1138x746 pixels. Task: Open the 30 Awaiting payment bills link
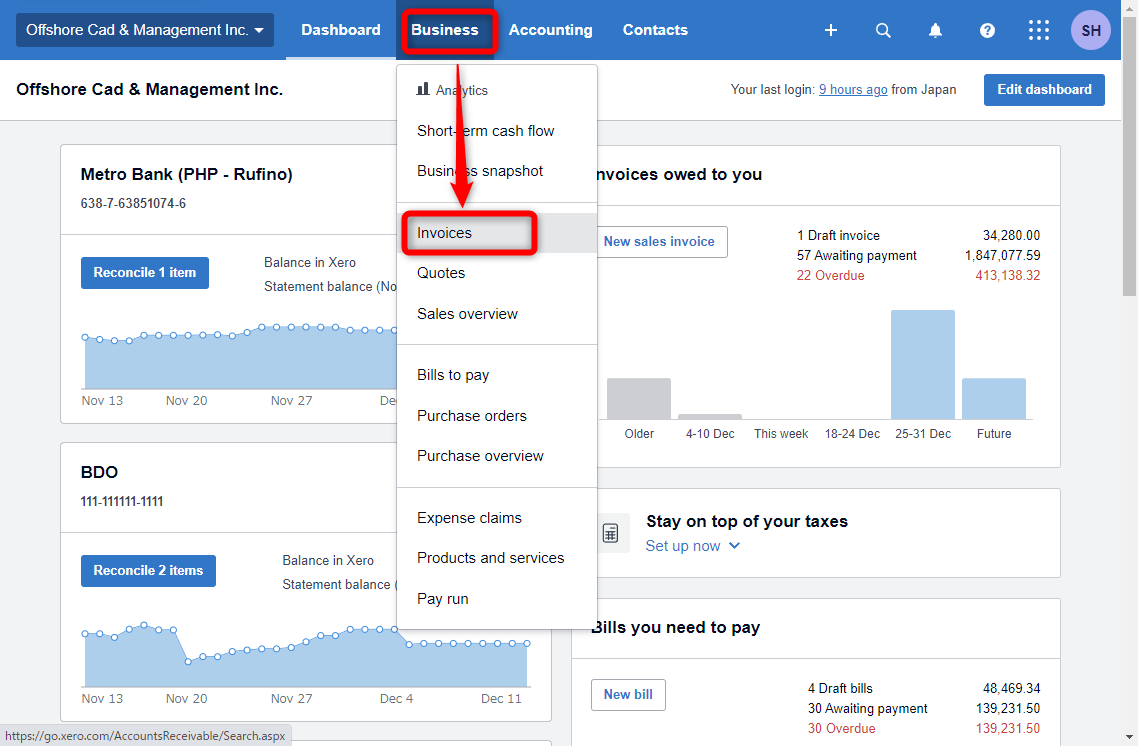point(867,708)
